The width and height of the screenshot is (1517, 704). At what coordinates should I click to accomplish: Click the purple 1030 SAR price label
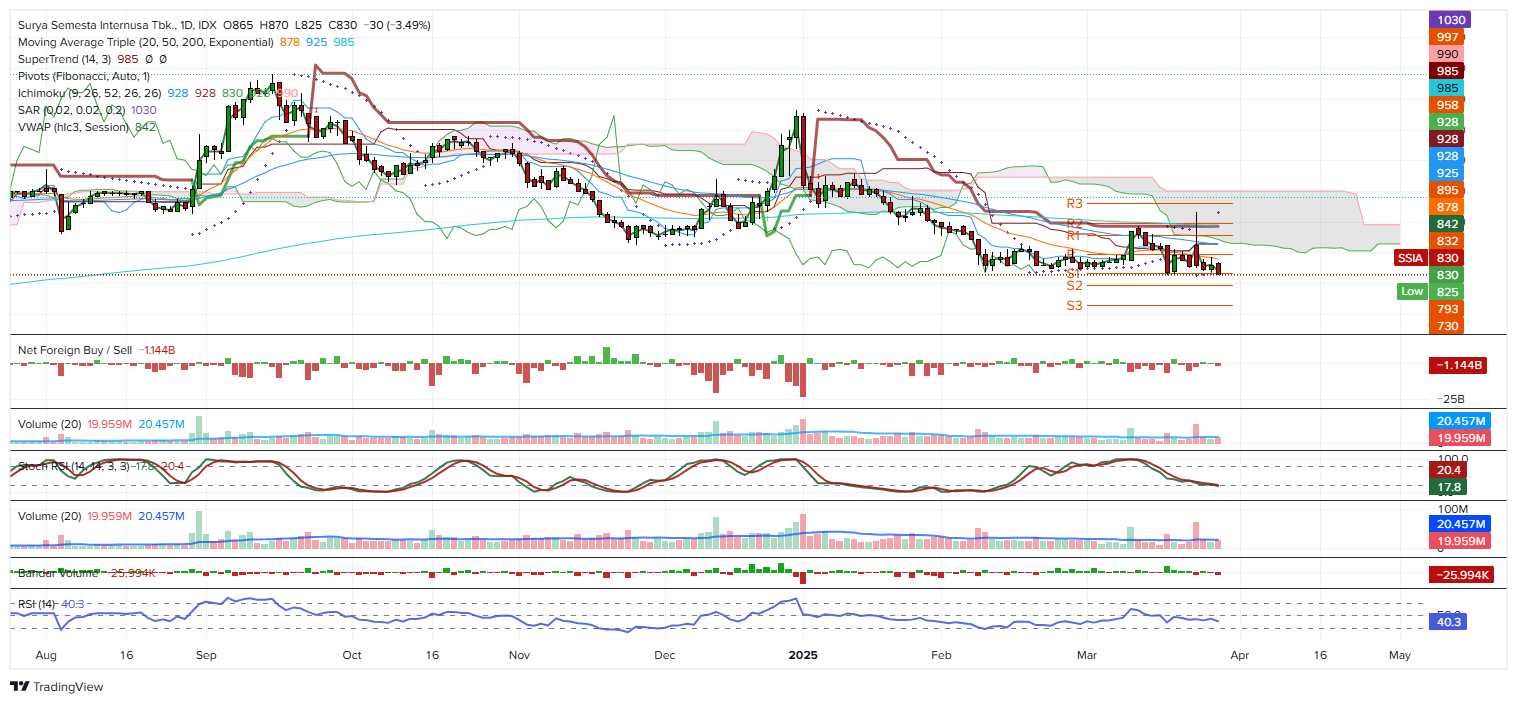pyautogui.click(x=1450, y=20)
